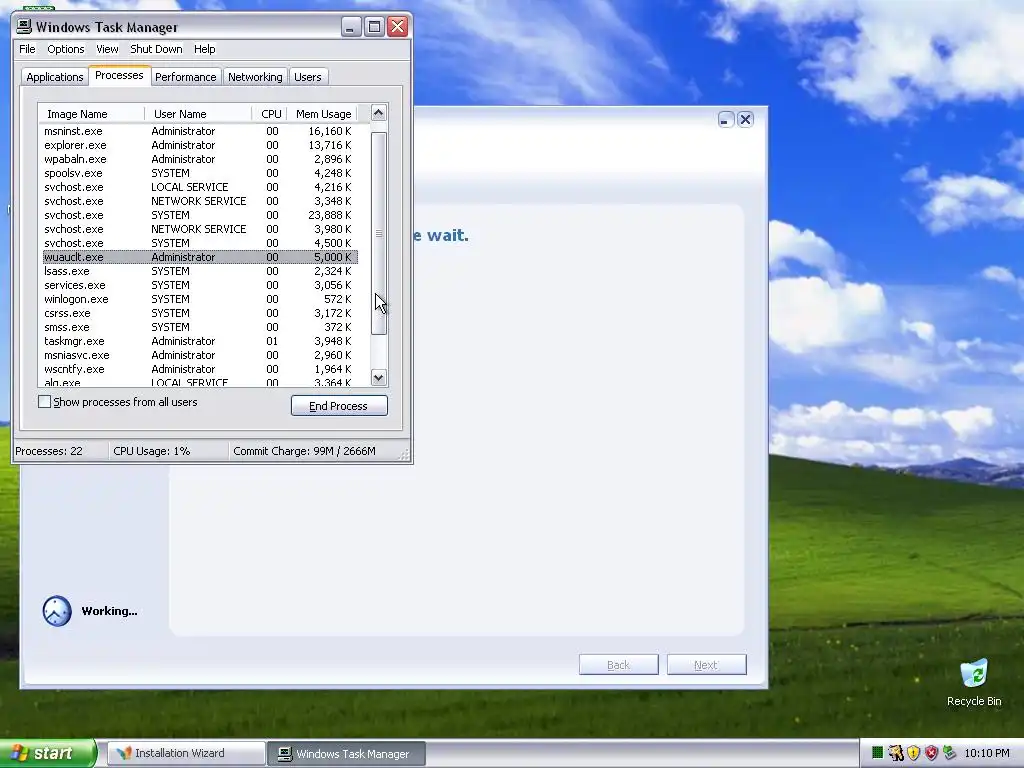The width and height of the screenshot is (1024, 768).
Task: Select the explorer.exe process row
Action: [x=200, y=145]
